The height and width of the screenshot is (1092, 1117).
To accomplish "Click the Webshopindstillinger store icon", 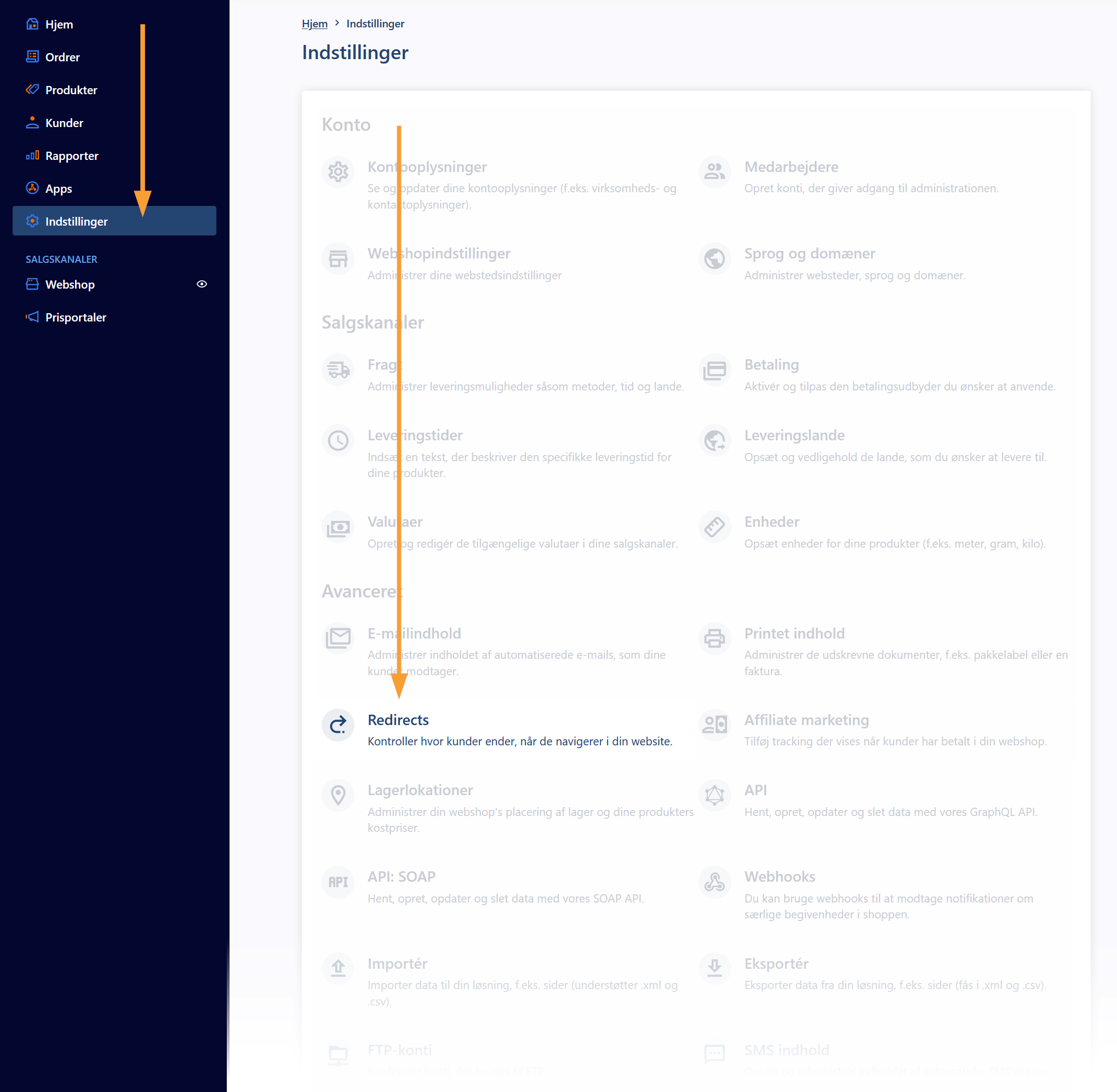I will coord(338,258).
